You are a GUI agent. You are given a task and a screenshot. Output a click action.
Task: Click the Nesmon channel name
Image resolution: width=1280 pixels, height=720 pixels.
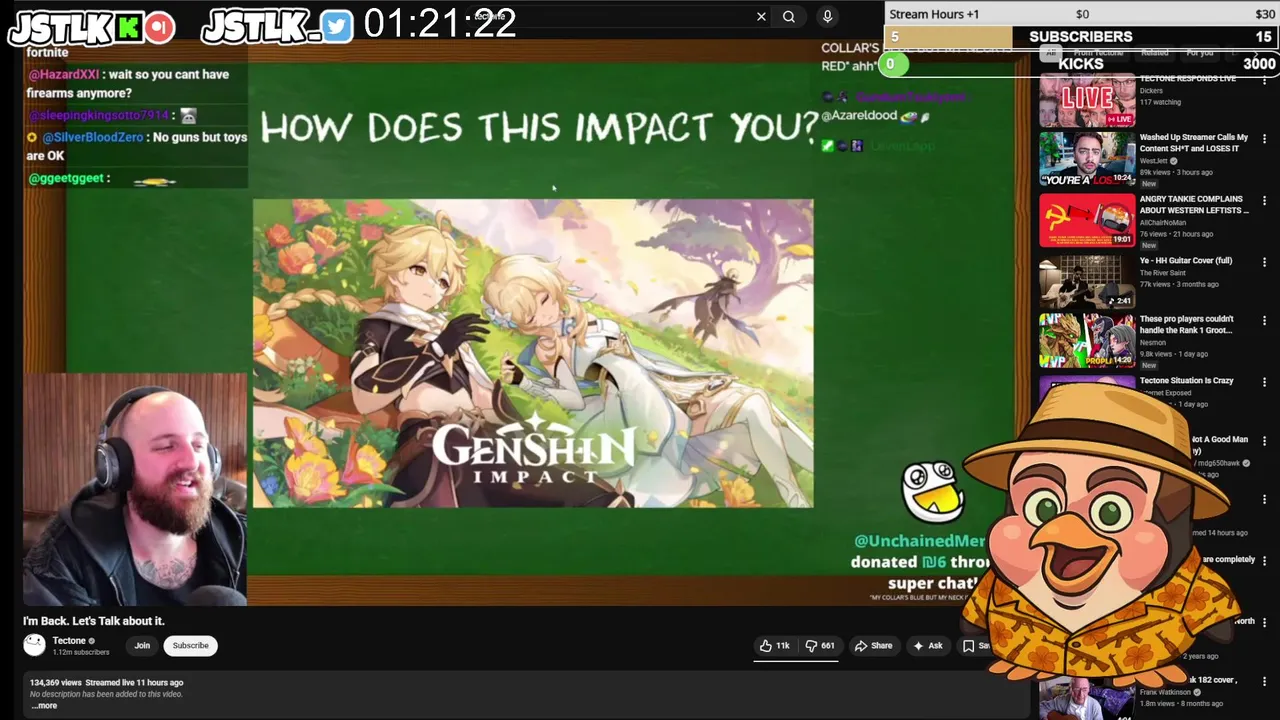point(1152,343)
